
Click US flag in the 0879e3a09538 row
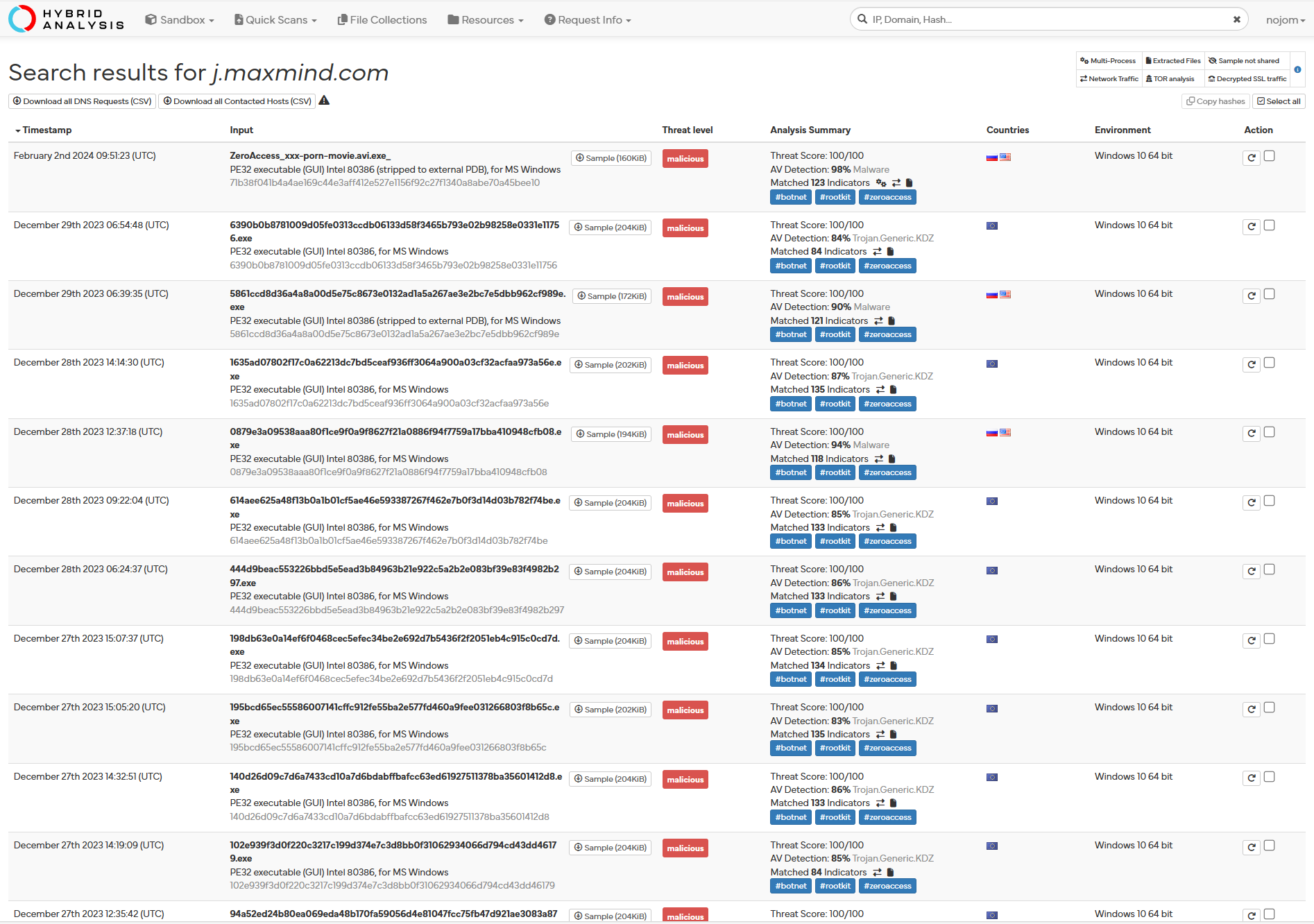point(1005,433)
